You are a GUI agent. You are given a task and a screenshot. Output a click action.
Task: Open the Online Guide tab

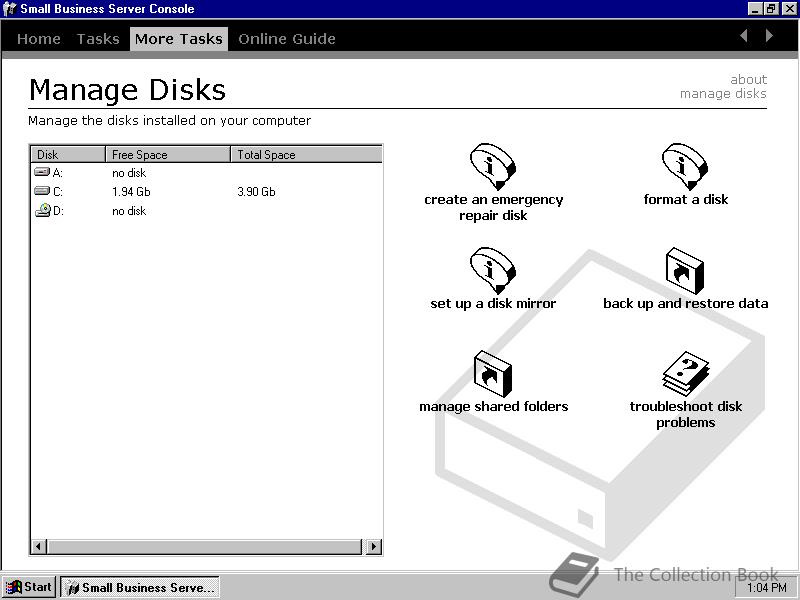click(287, 39)
